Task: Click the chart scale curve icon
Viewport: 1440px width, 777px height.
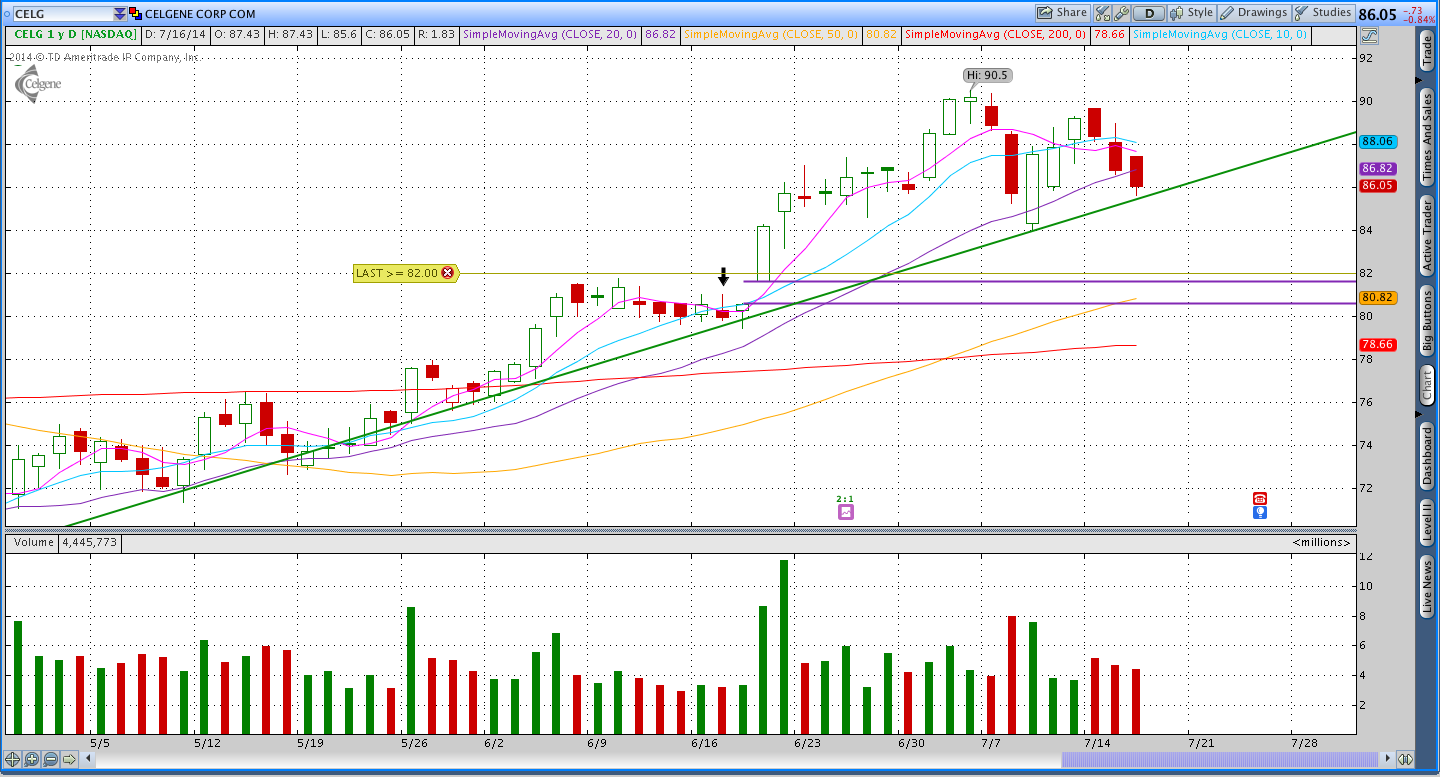Action: pyautogui.click(x=1369, y=34)
